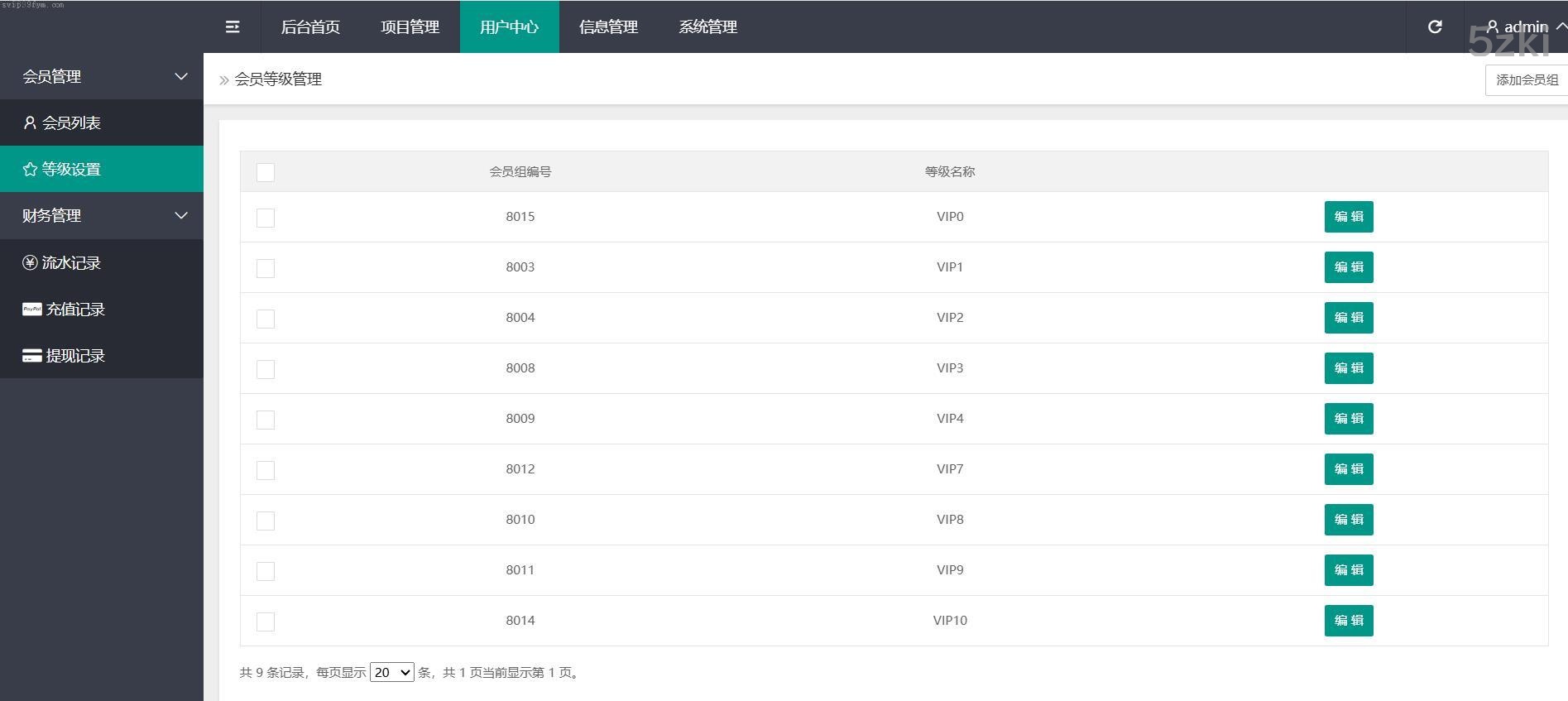Click the card icon beside 提现记录
The image size is (1568, 701).
32,356
